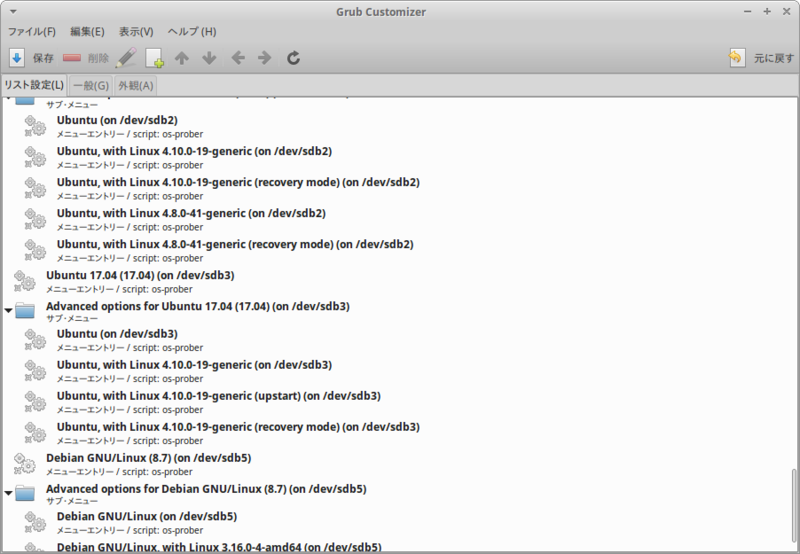The image size is (800, 554).
Task: Select Debian GNU/Linux (8.7) (on /dev/sdb5) title
Action: tap(148, 458)
